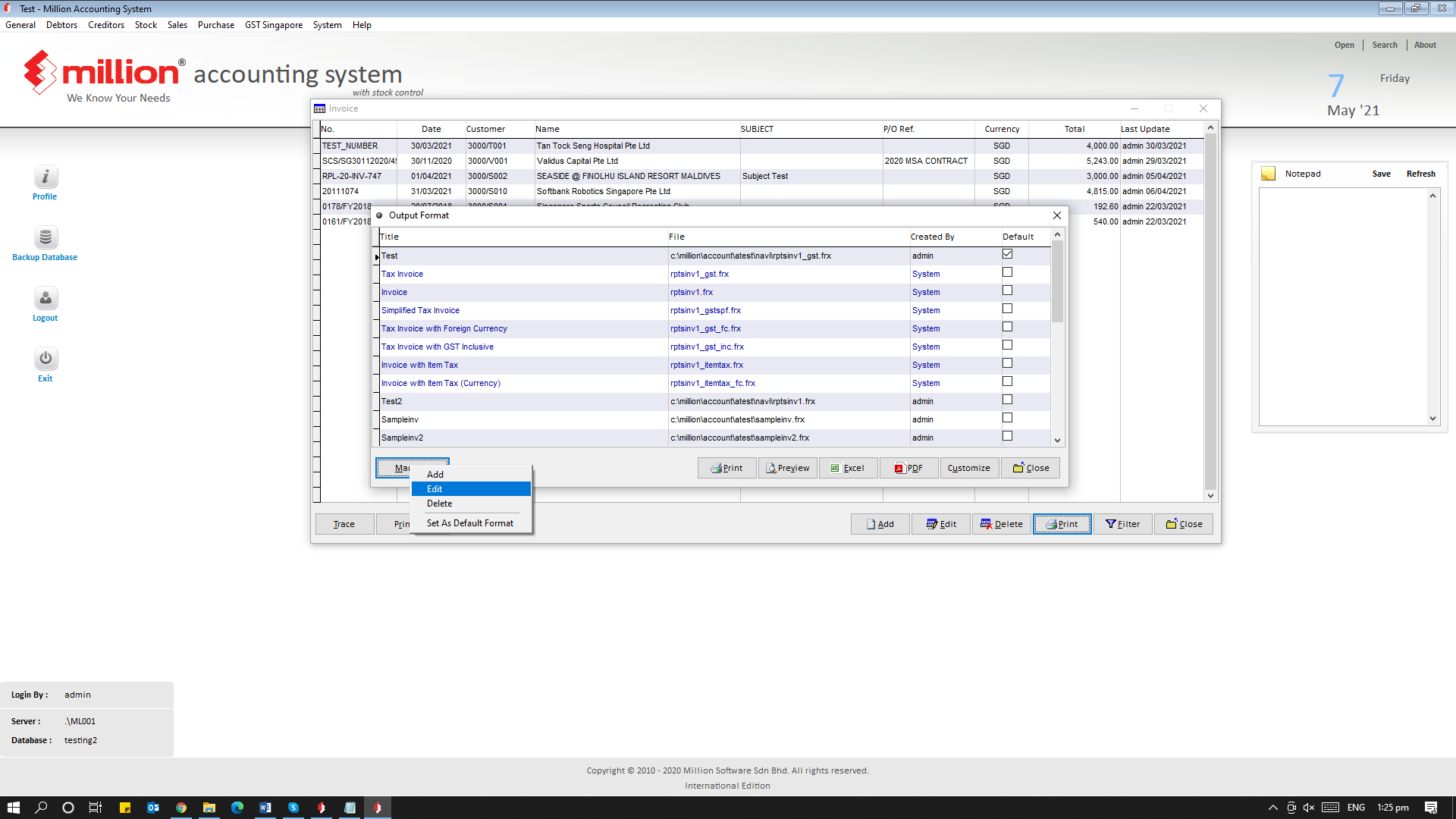Screen dimensions: 1456x819
Task: Open the Profile icon in sidebar
Action: click(x=45, y=177)
